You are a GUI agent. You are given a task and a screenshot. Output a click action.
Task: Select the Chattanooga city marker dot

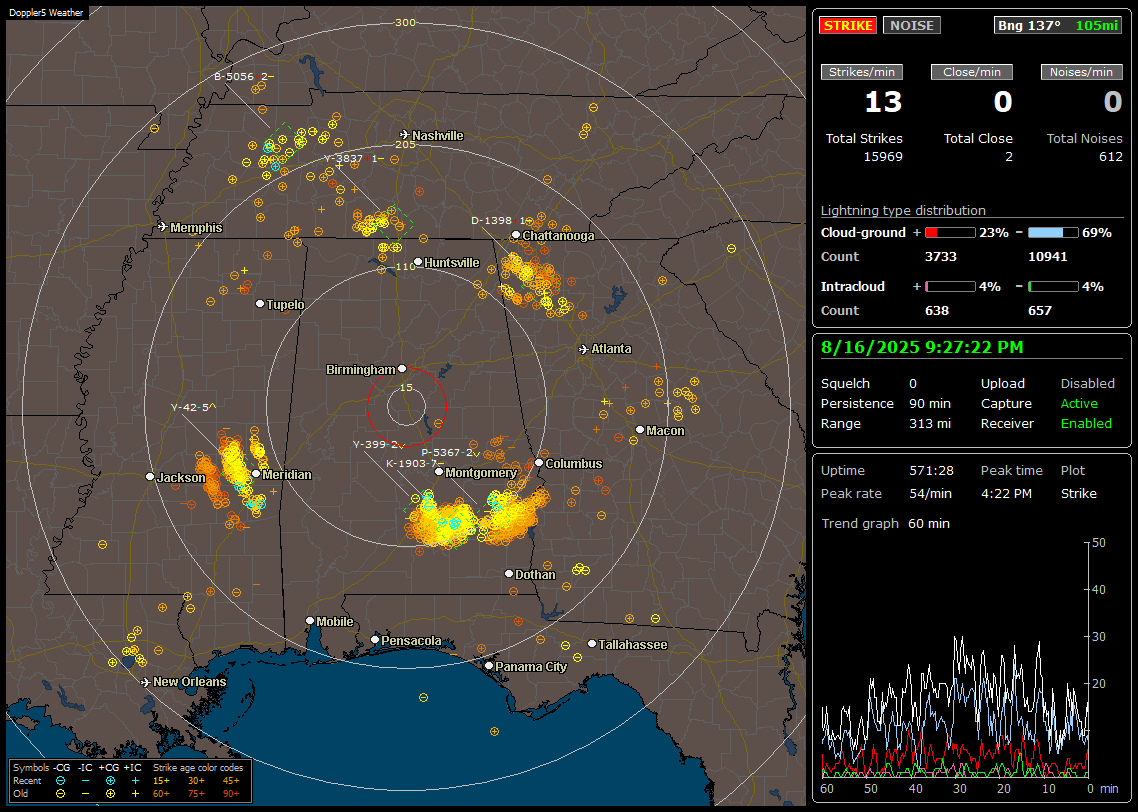coord(516,235)
